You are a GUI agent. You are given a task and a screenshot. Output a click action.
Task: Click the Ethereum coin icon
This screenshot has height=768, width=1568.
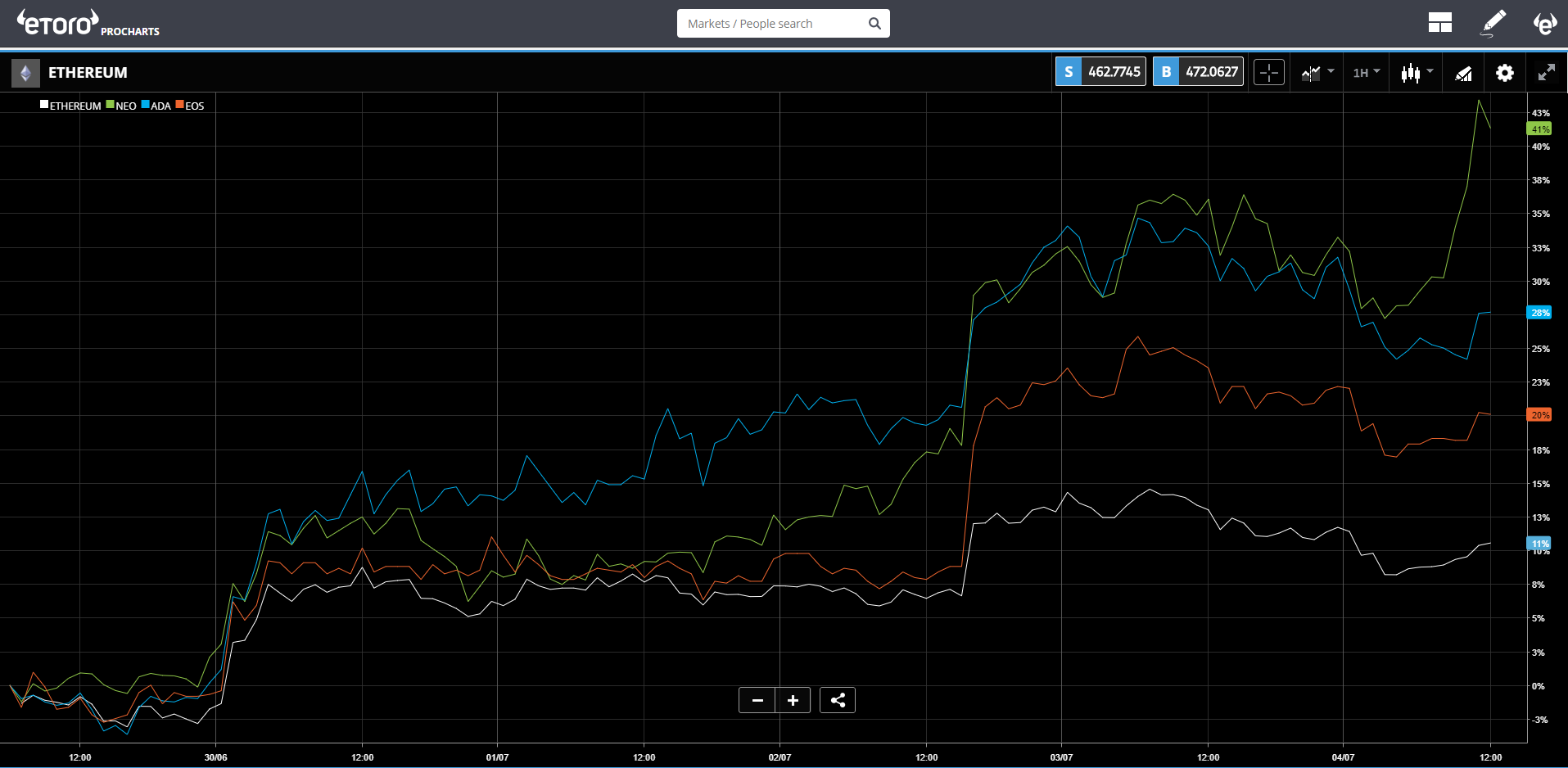pos(25,73)
